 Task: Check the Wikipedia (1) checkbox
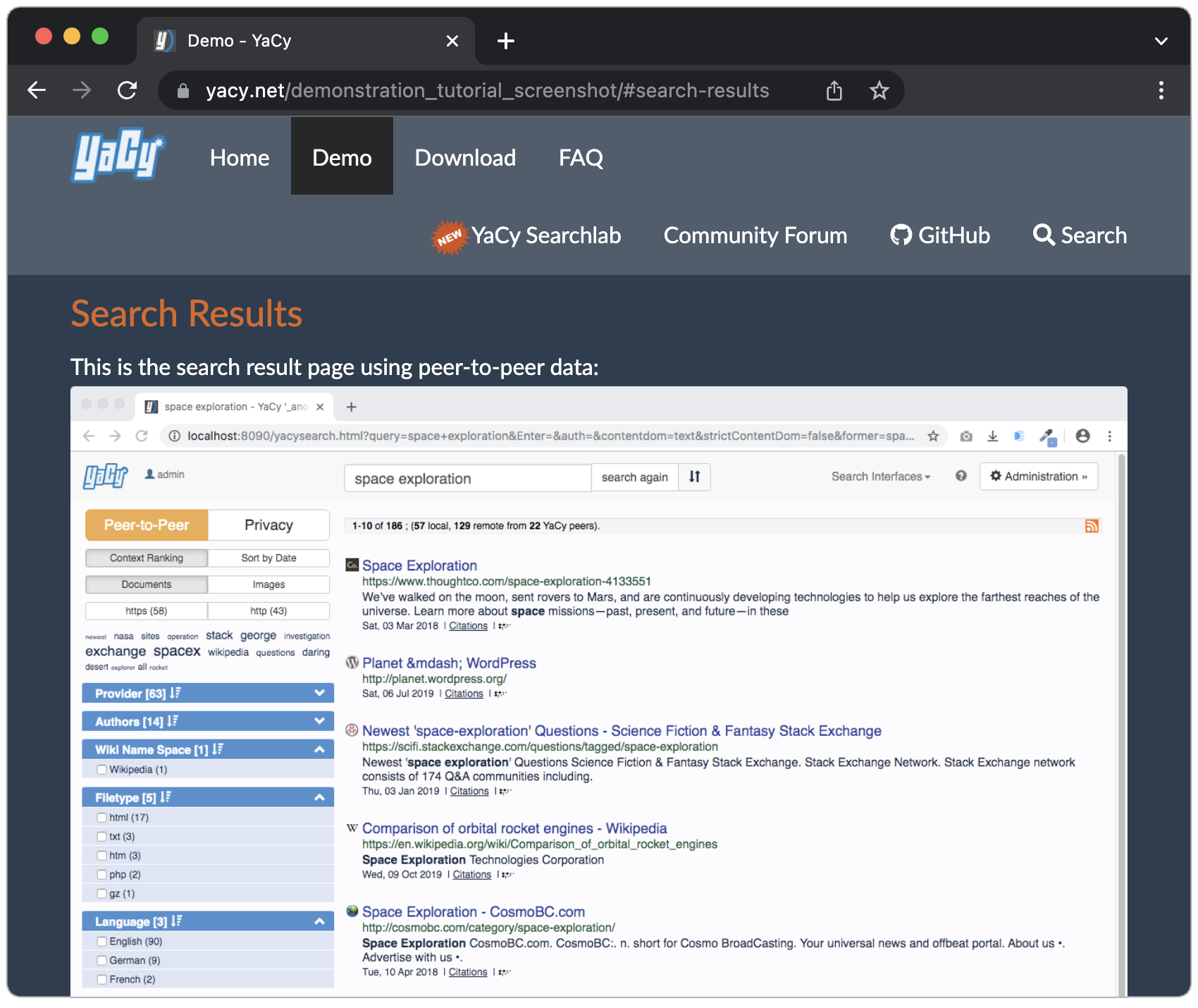coord(102,770)
